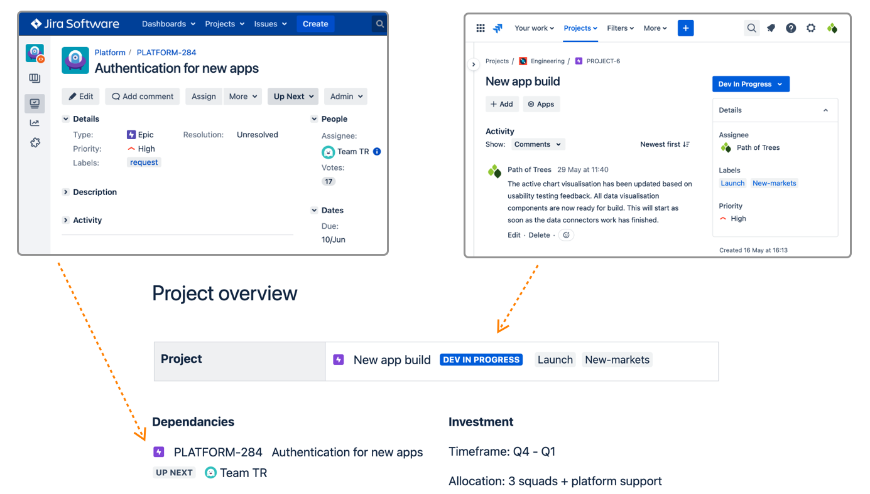Image resolution: width=870 pixels, height=494 pixels.
Task: Click the reports chart icon in sidebar
Action: 35,123
